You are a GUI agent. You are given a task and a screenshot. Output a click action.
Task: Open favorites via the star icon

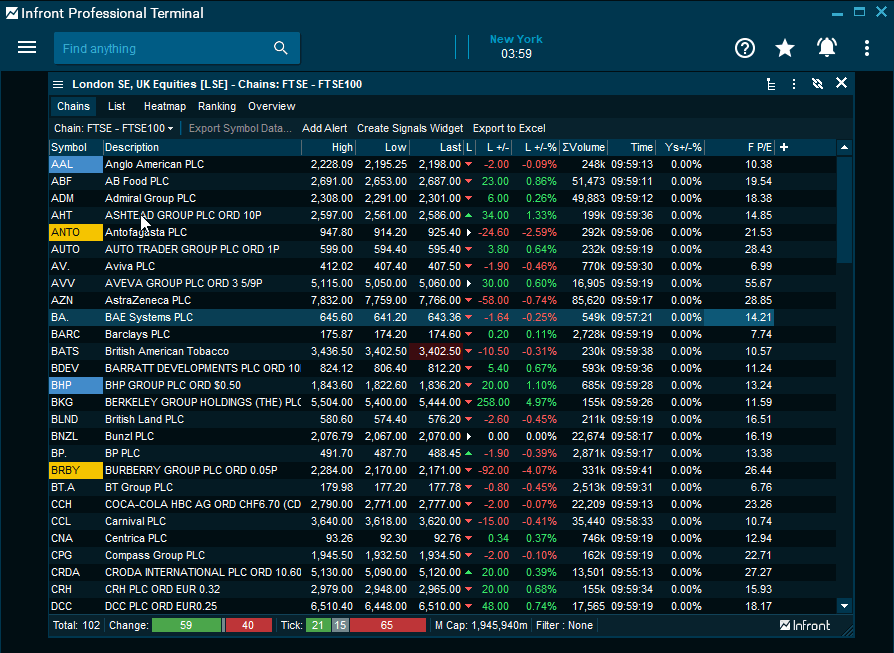click(x=785, y=48)
